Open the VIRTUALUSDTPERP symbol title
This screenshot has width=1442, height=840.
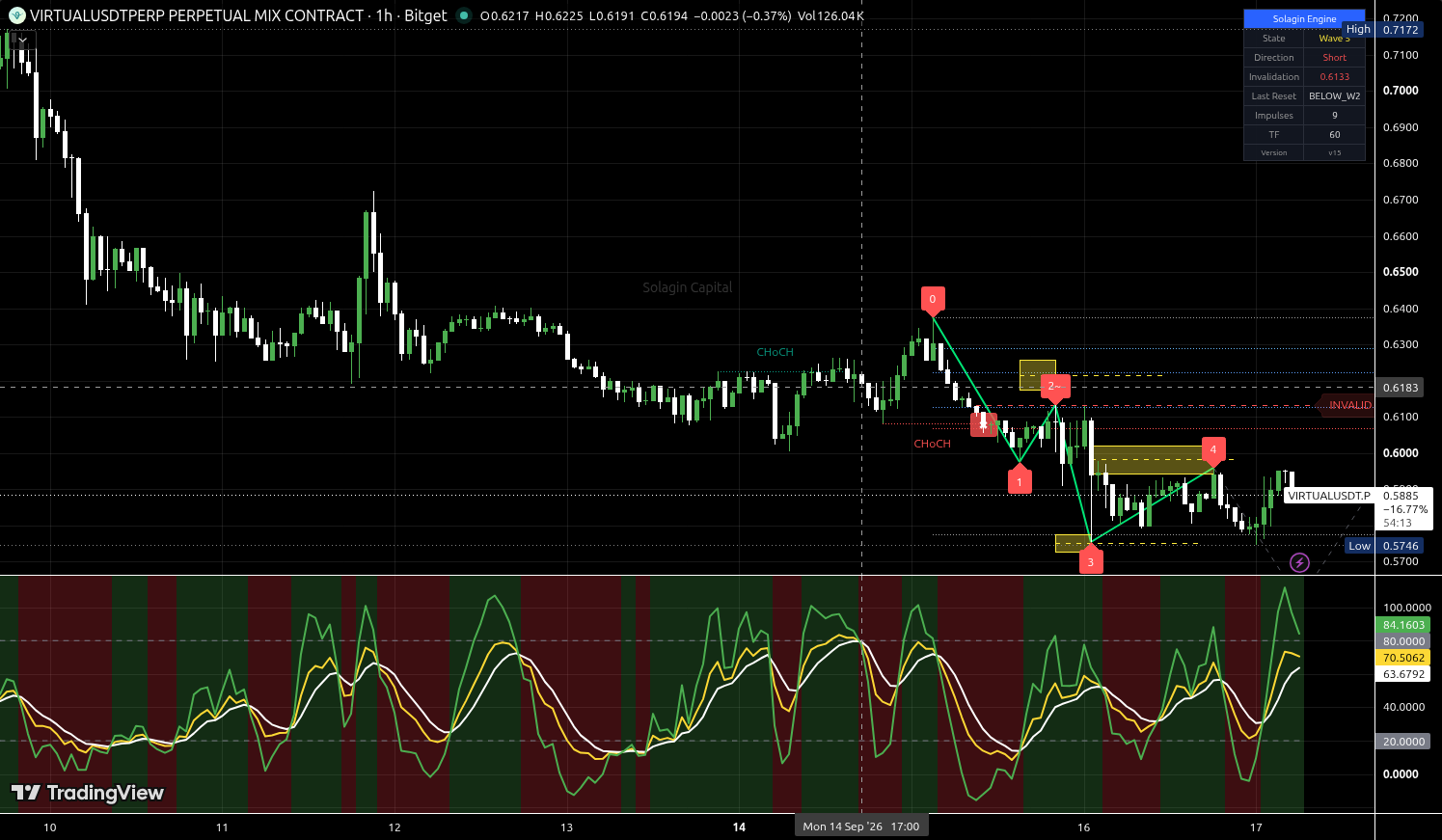[239, 15]
